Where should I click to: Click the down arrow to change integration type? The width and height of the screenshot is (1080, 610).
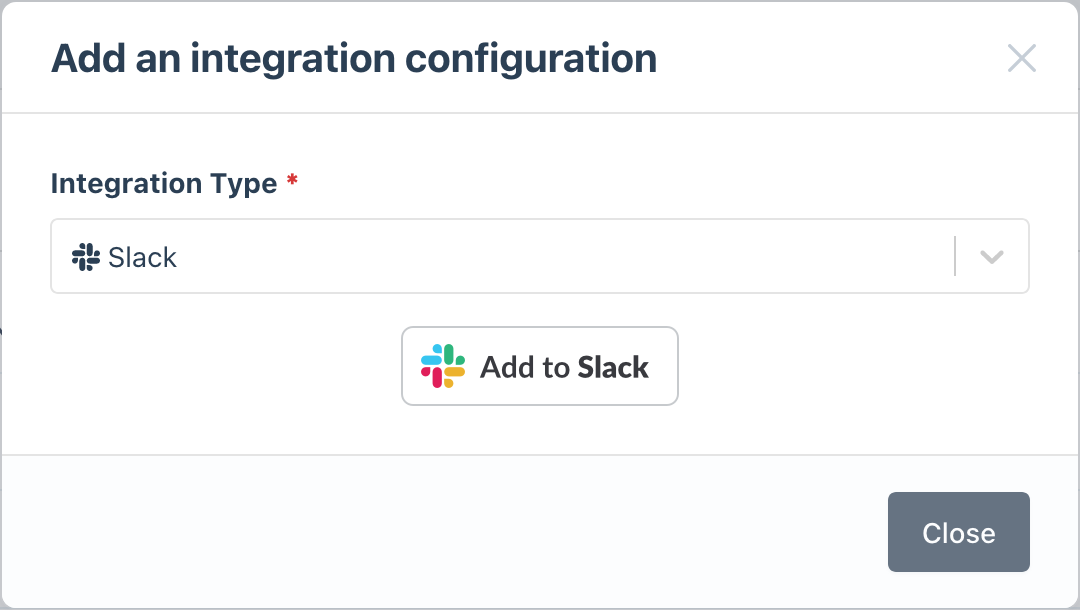click(991, 256)
